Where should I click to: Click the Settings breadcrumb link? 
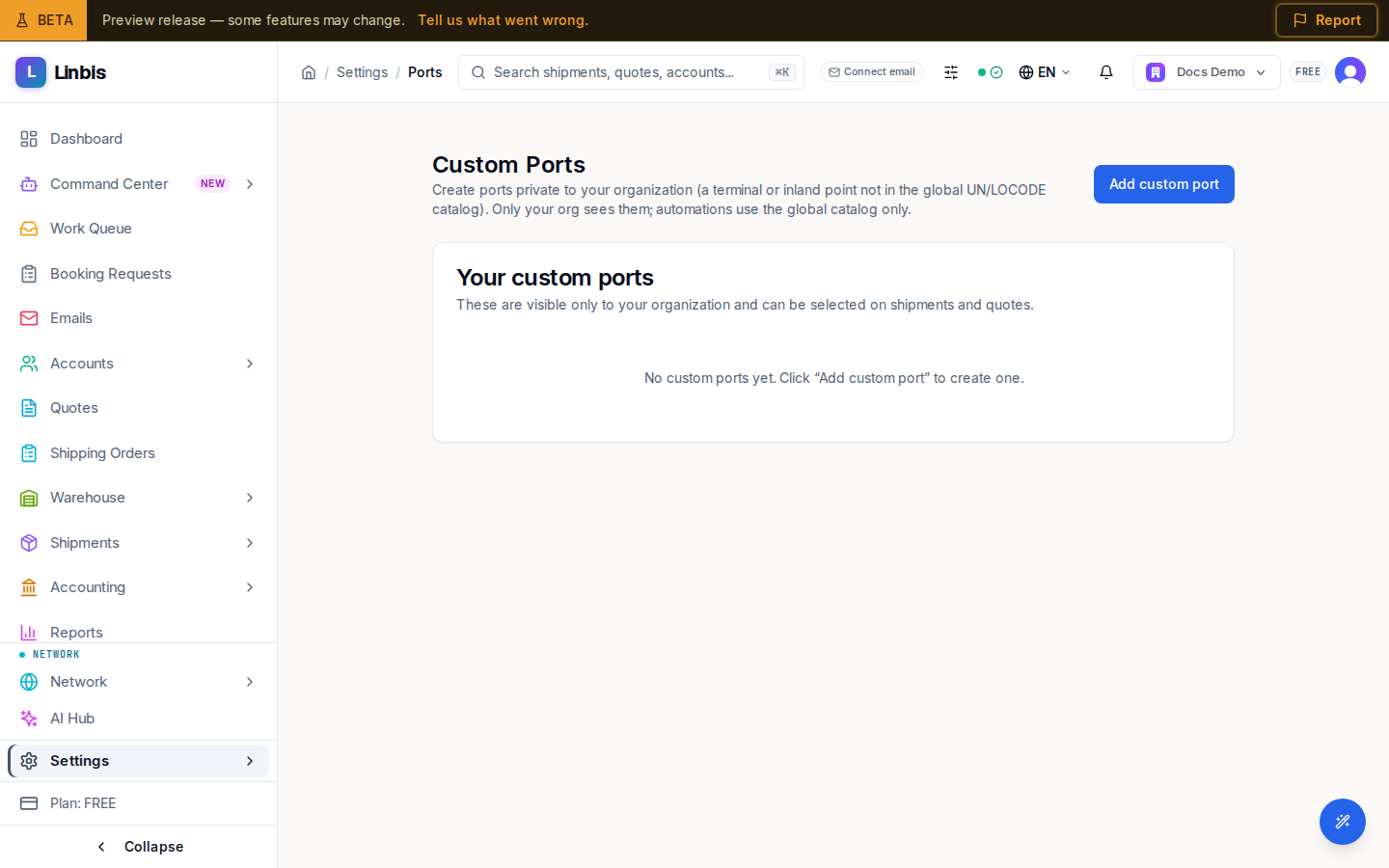pyautogui.click(x=362, y=72)
